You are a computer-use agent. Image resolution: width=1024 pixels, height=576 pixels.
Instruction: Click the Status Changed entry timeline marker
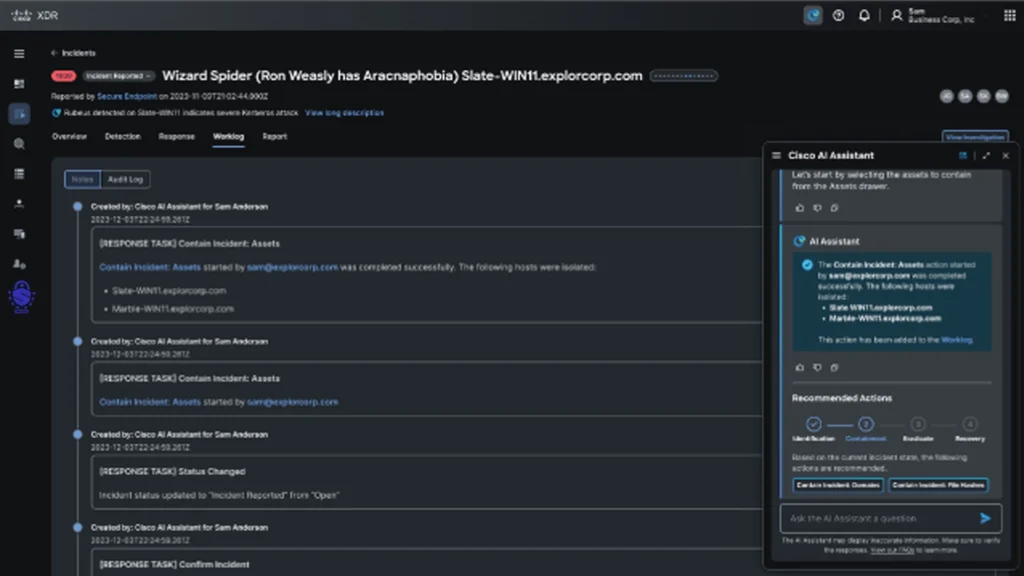(x=78, y=434)
